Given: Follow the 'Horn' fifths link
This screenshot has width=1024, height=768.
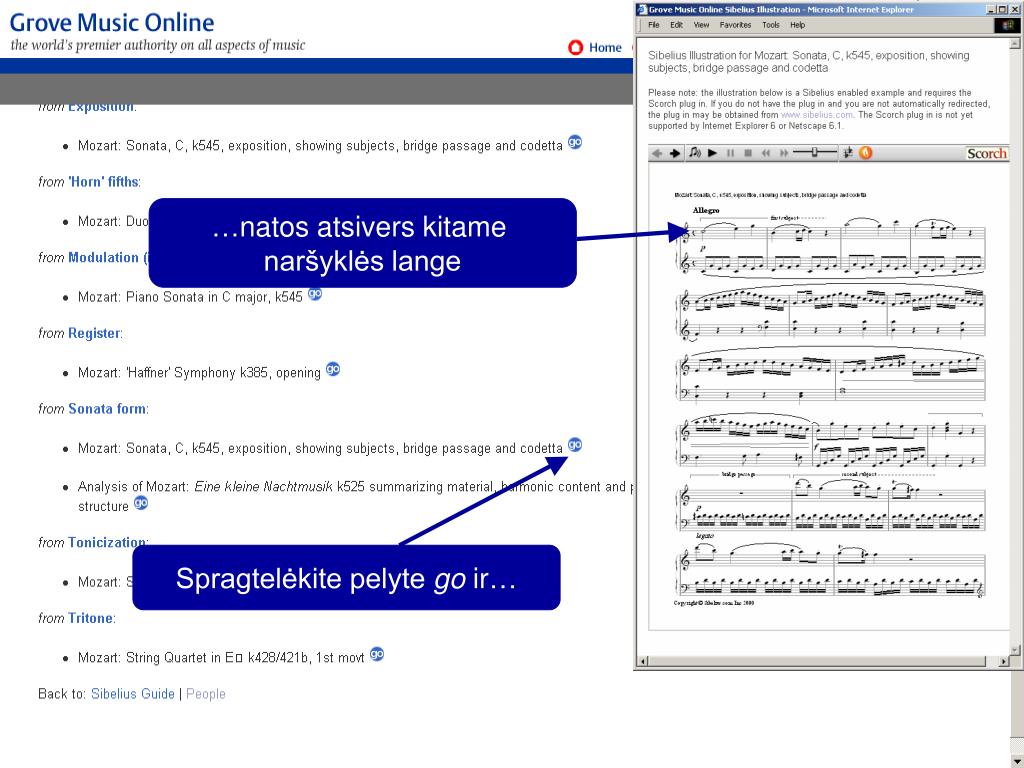Looking at the screenshot, I should (103, 182).
